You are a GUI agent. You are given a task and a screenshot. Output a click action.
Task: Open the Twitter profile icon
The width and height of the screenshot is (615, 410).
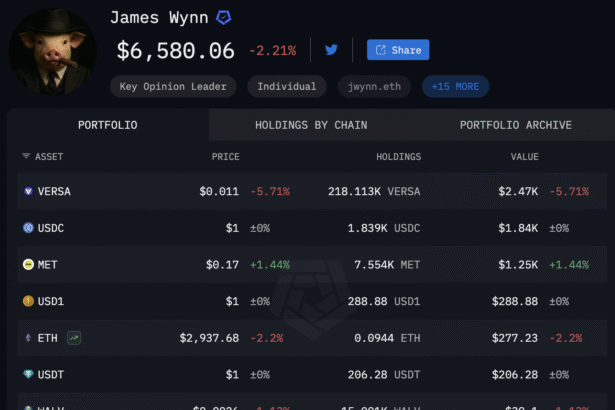[x=331, y=49]
